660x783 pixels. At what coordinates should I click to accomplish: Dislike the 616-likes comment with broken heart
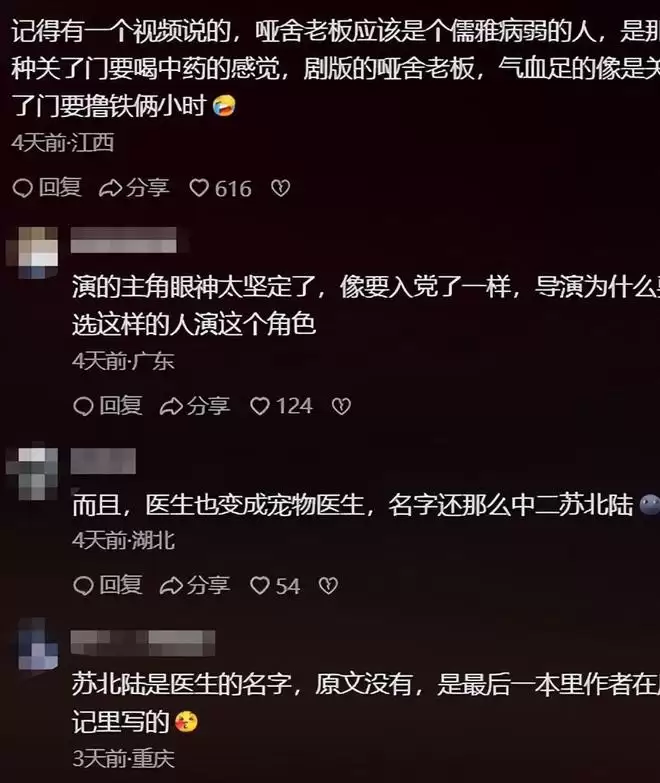click(x=280, y=188)
